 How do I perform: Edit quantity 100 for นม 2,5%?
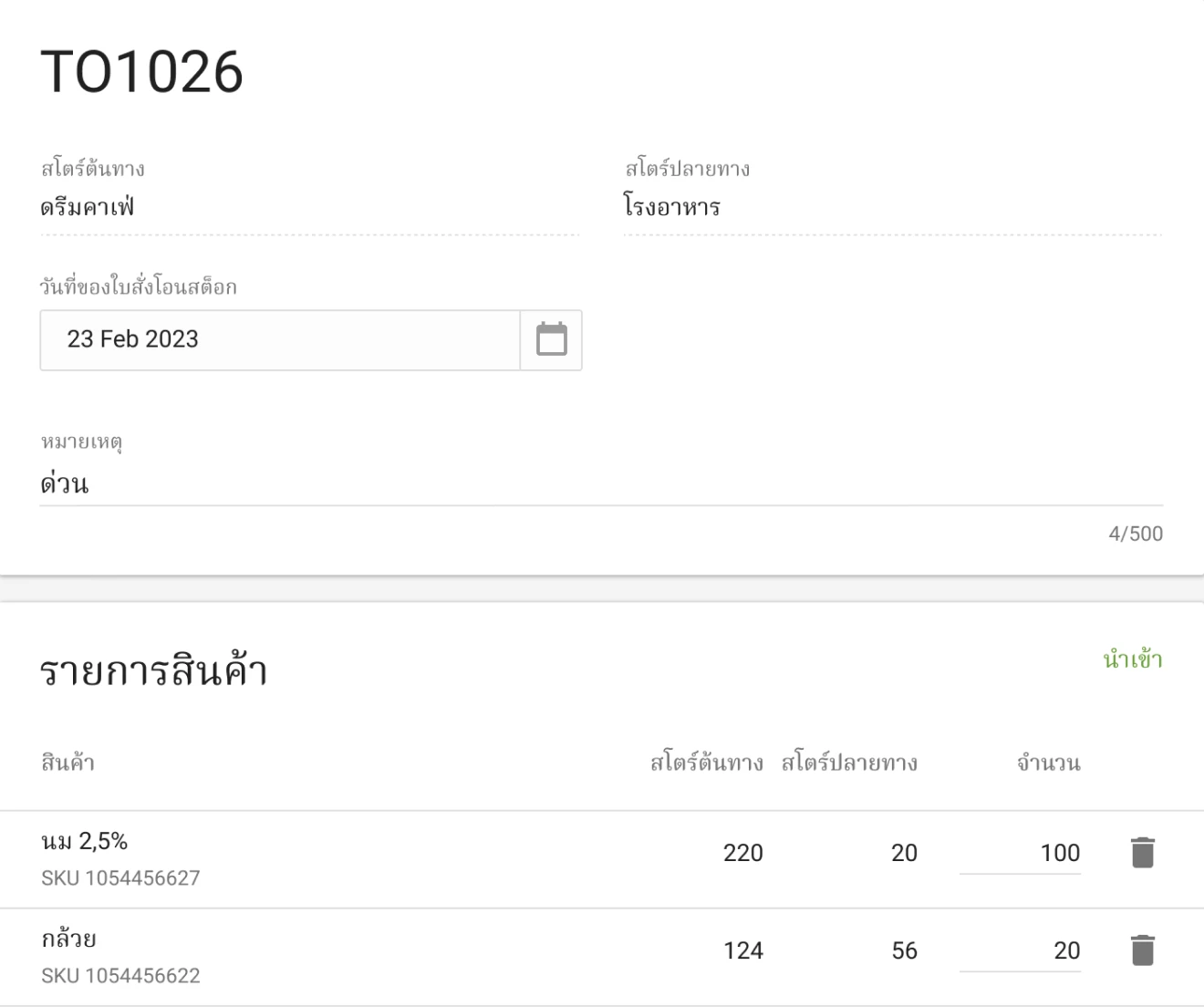tap(1020, 853)
